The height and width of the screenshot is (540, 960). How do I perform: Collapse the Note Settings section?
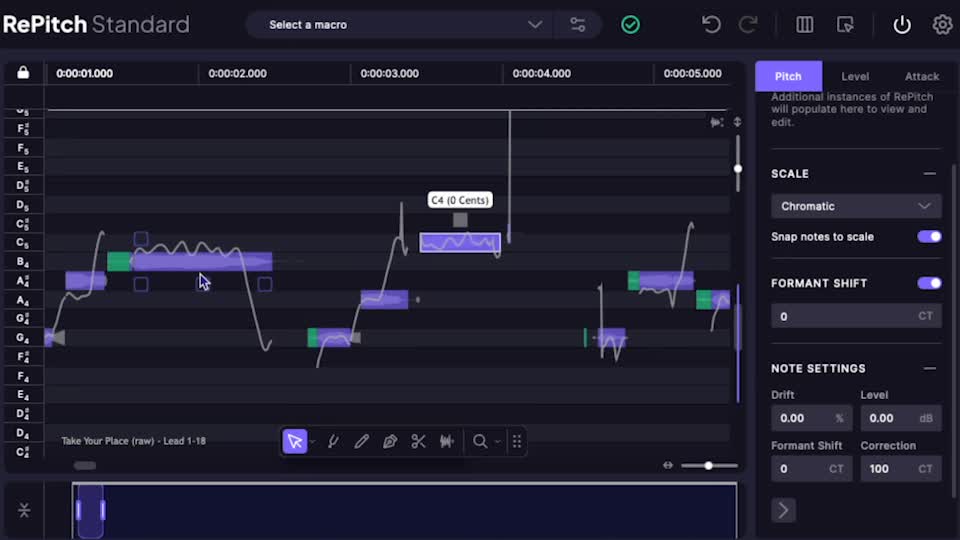(x=929, y=368)
